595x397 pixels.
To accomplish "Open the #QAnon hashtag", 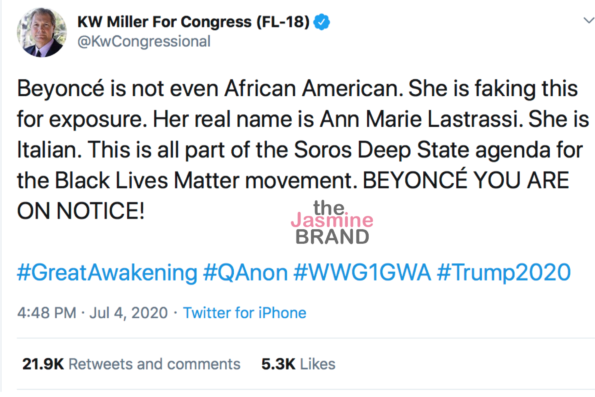I will (x=246, y=273).
